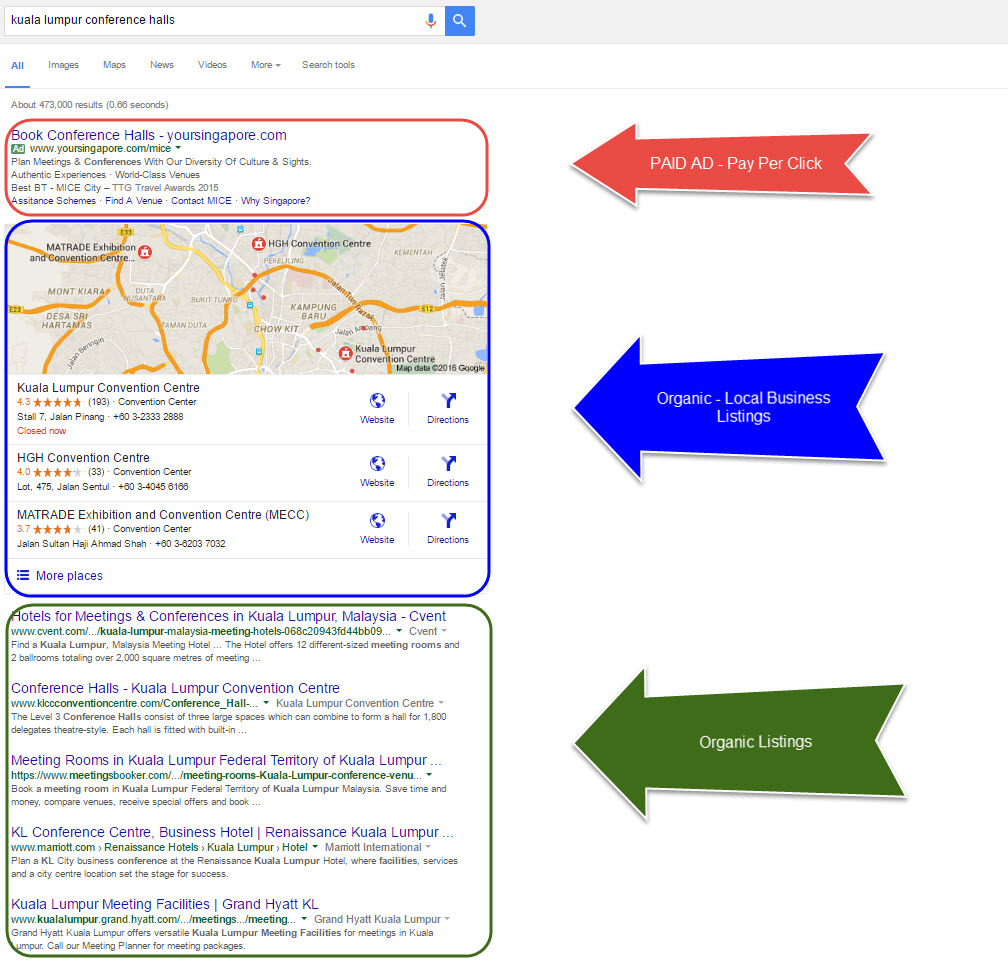Open Search tools
1008x967 pixels.
click(x=328, y=65)
